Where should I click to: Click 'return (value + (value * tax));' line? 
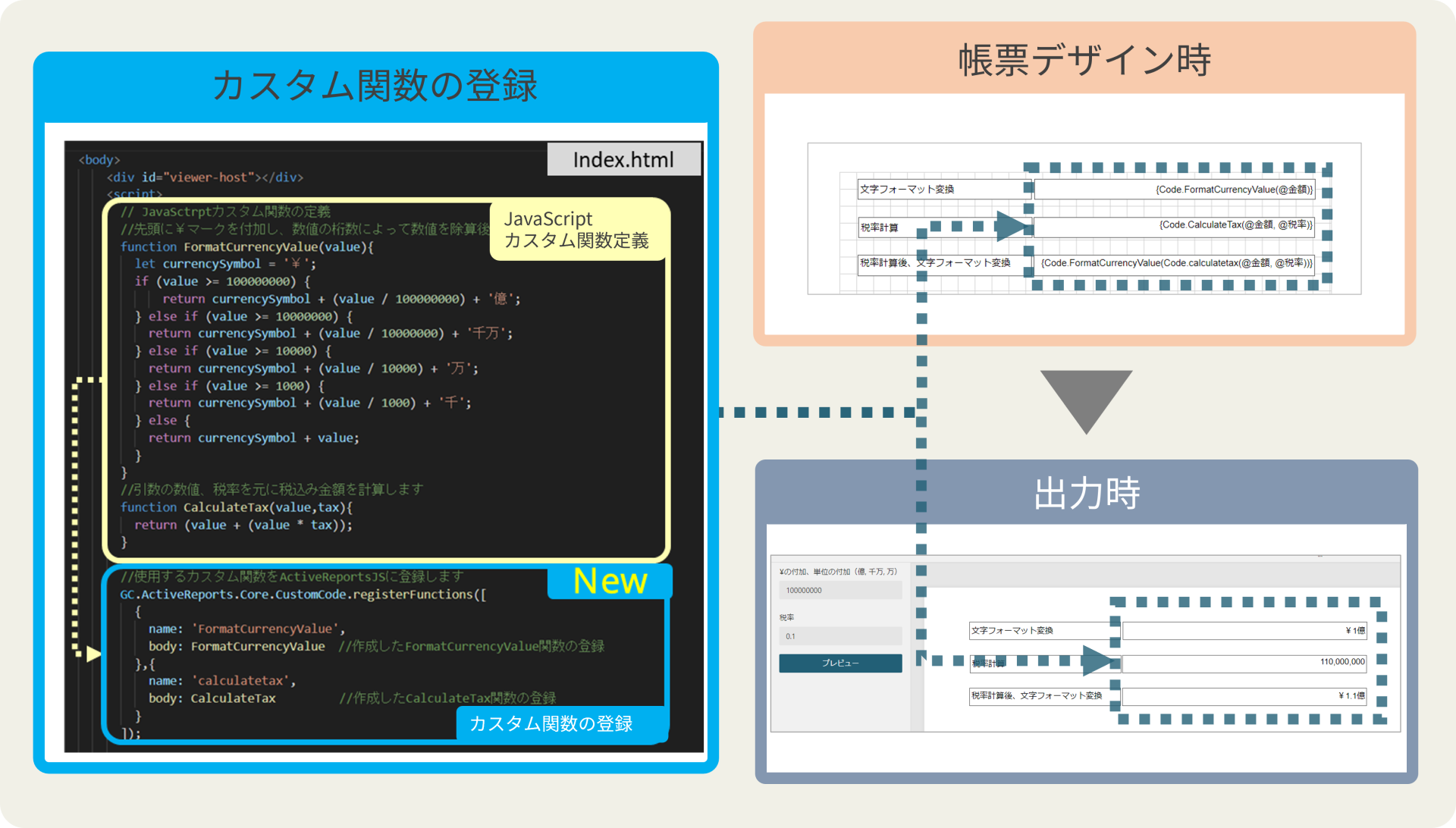click(x=243, y=525)
